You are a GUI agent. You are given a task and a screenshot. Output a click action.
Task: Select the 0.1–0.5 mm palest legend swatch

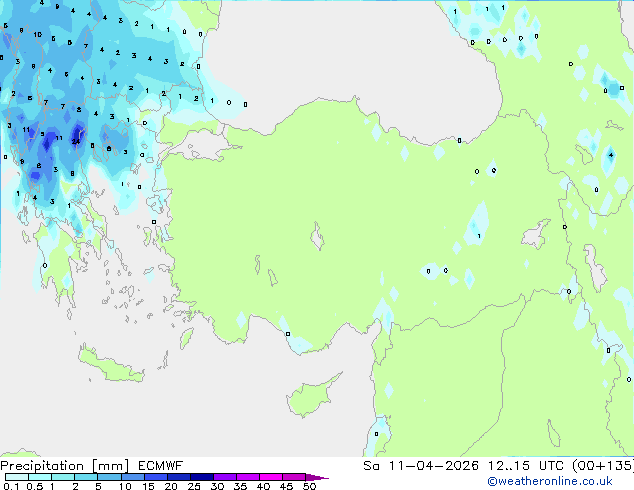(x=17, y=477)
